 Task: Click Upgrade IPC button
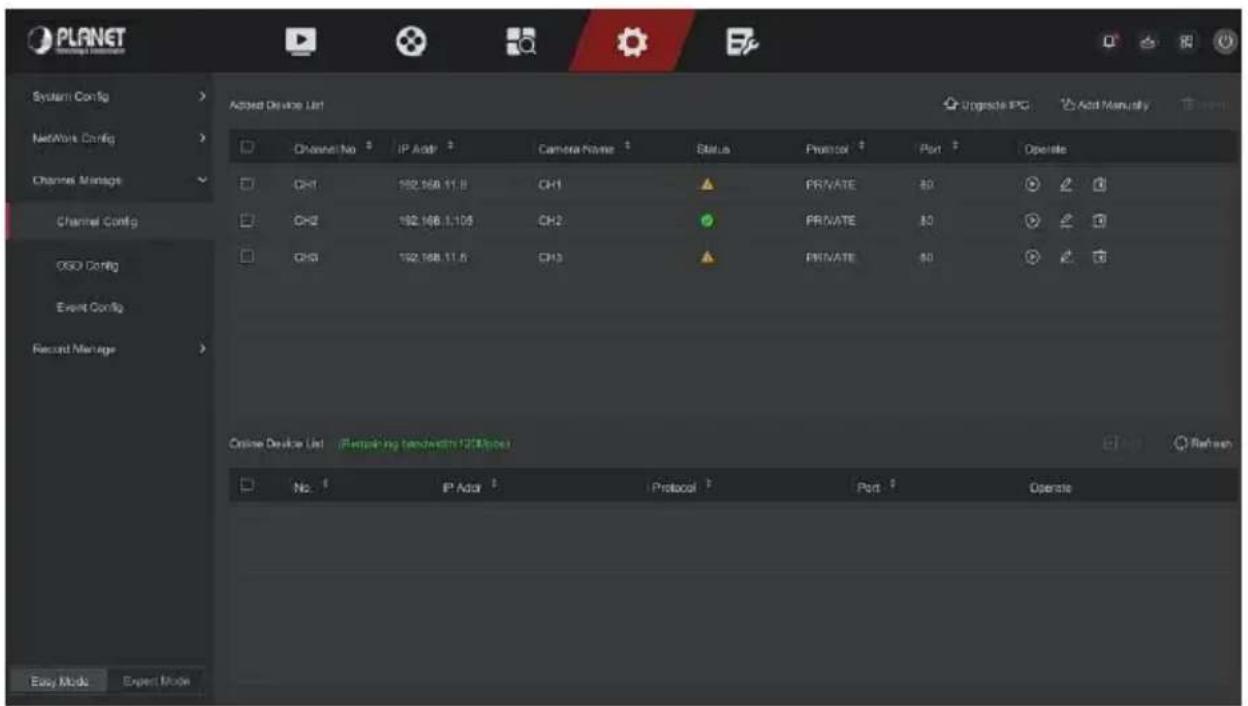(x=988, y=104)
